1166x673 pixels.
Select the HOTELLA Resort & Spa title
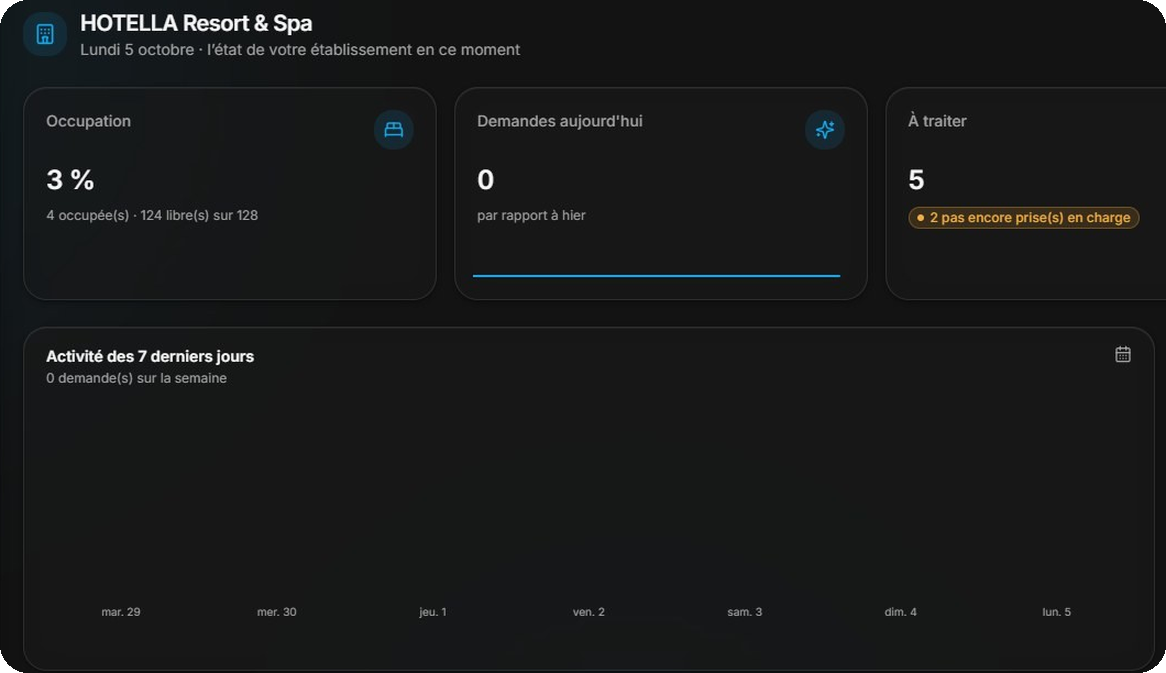point(196,23)
